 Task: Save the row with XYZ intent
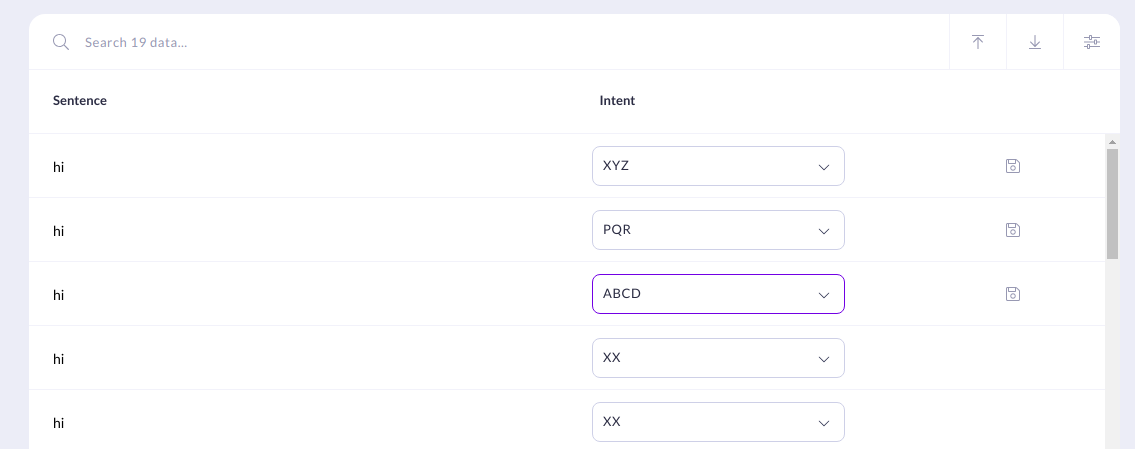1013,166
